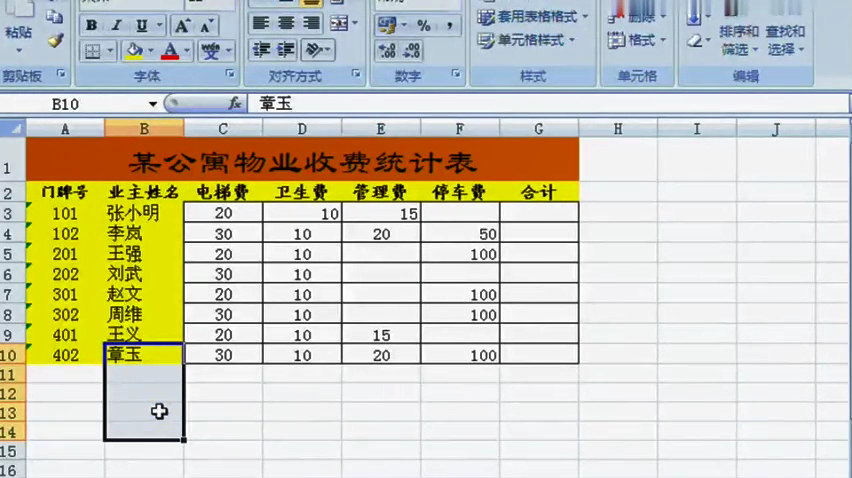
Task: Click the copy icon in clipboard group
Action: coord(54,16)
